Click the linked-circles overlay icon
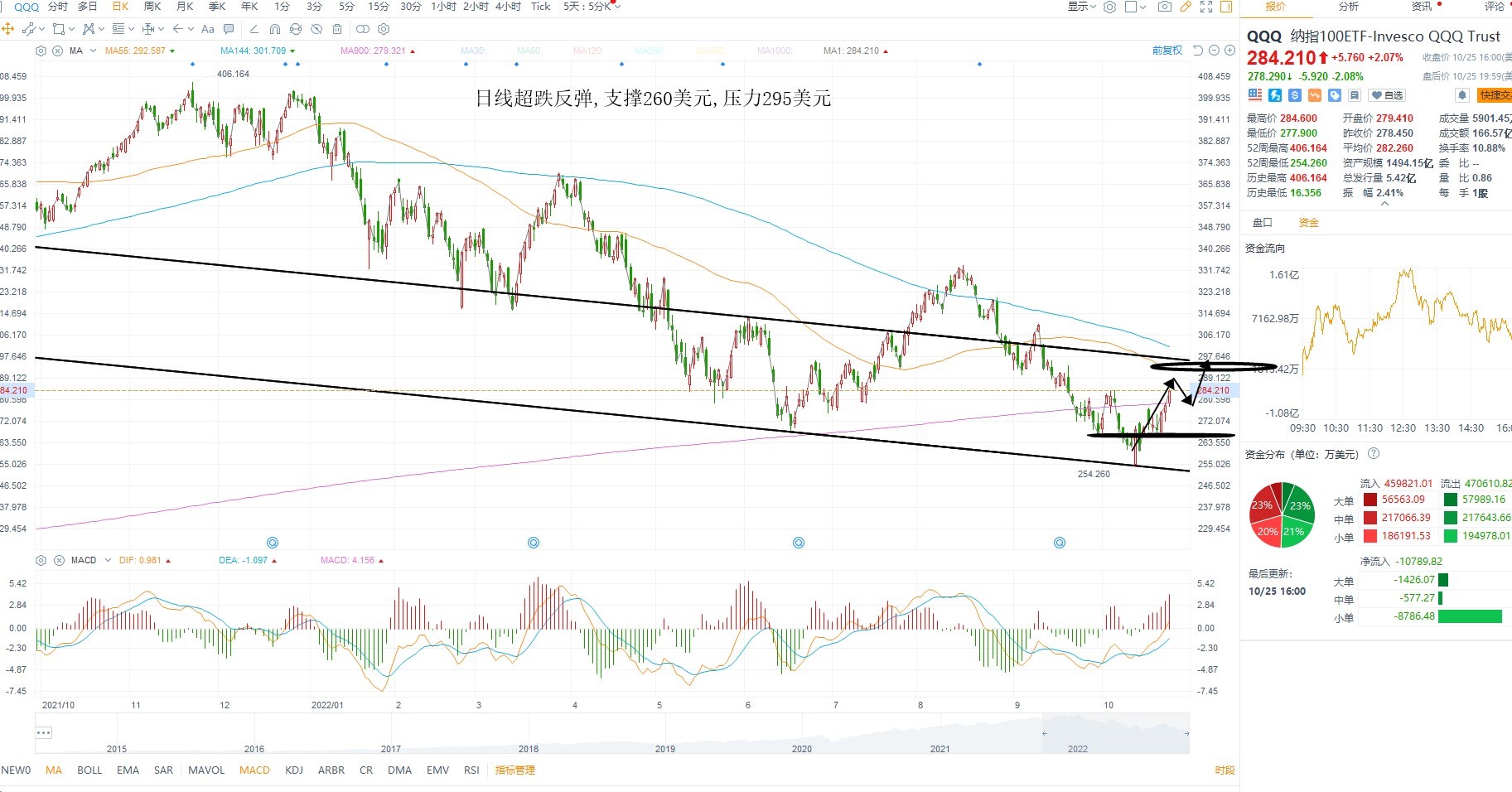The width and height of the screenshot is (1512, 792). pyautogui.click(x=363, y=29)
